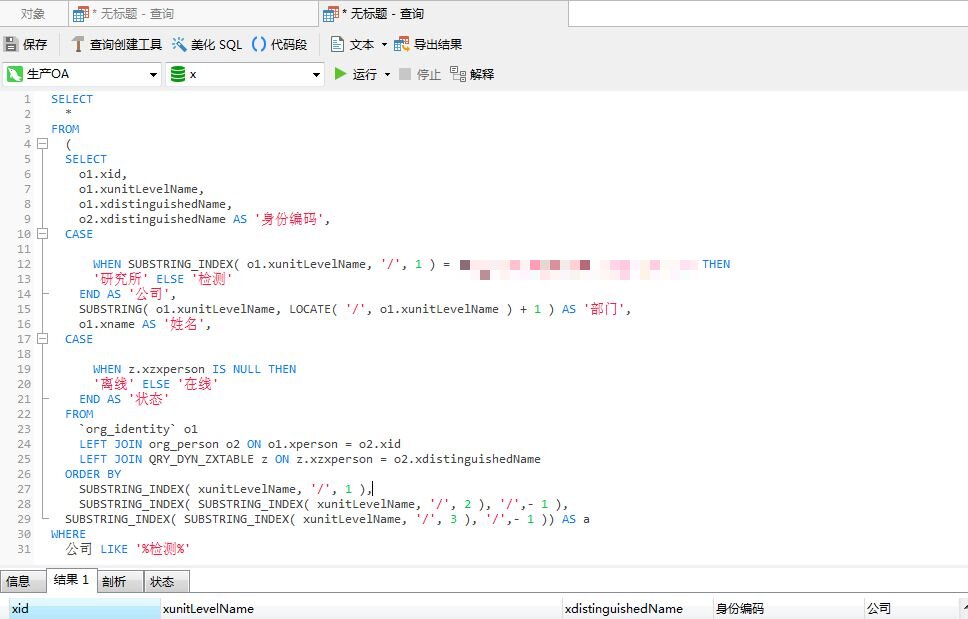Select 结果 1 tab
Viewport: 968px width, 619px height.
[71, 580]
